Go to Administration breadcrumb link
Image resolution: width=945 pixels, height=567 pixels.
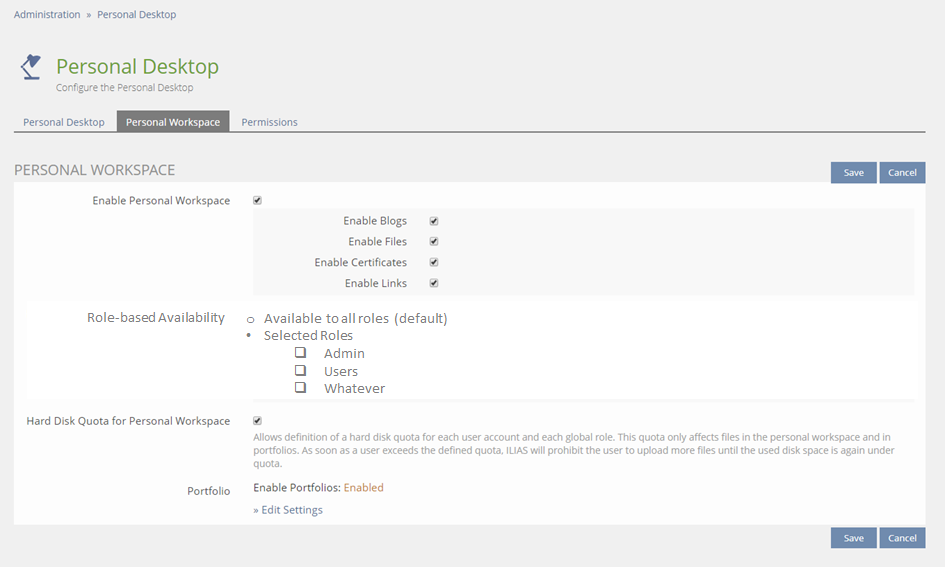pyautogui.click(x=47, y=15)
